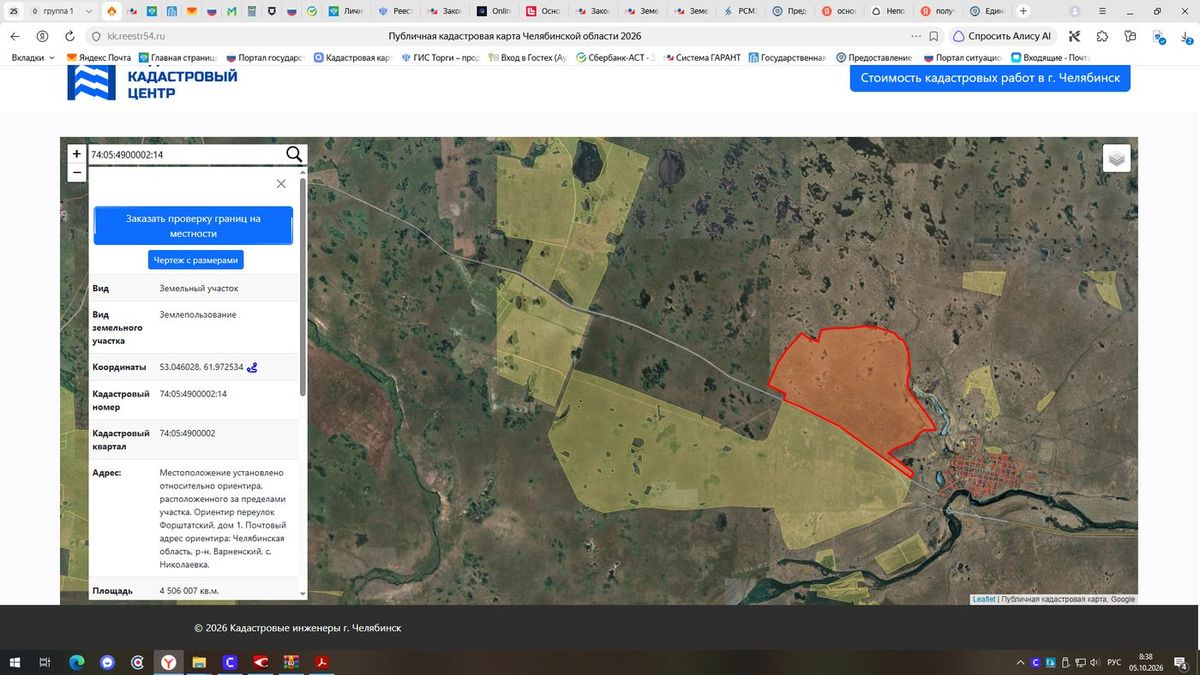This screenshot has height=675, width=1200.
Task: Open File Explorer from the taskbar
Action: [199, 662]
